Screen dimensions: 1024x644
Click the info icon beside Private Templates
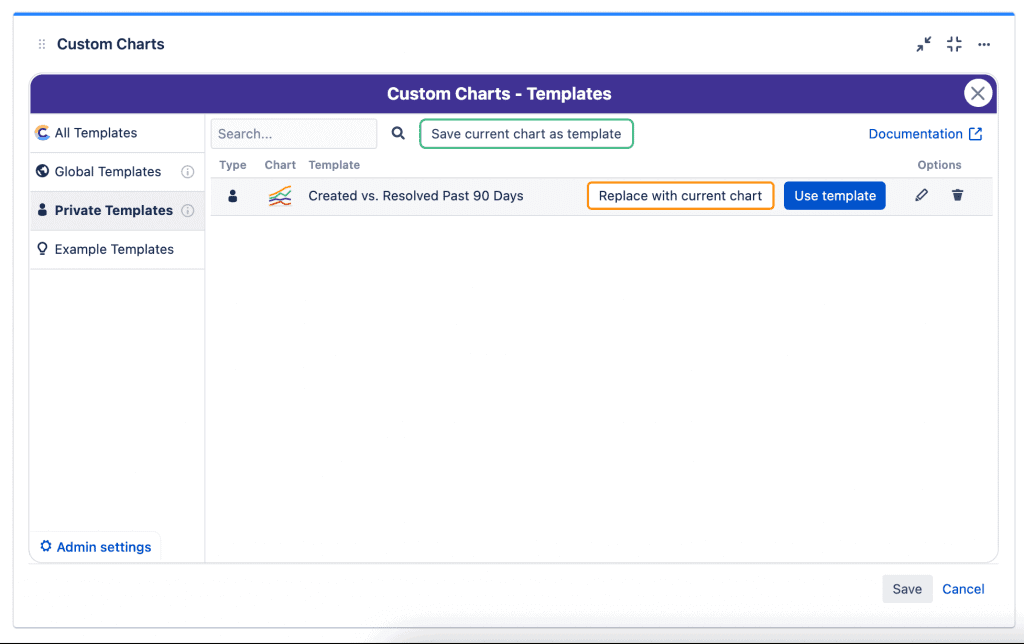coord(187,211)
